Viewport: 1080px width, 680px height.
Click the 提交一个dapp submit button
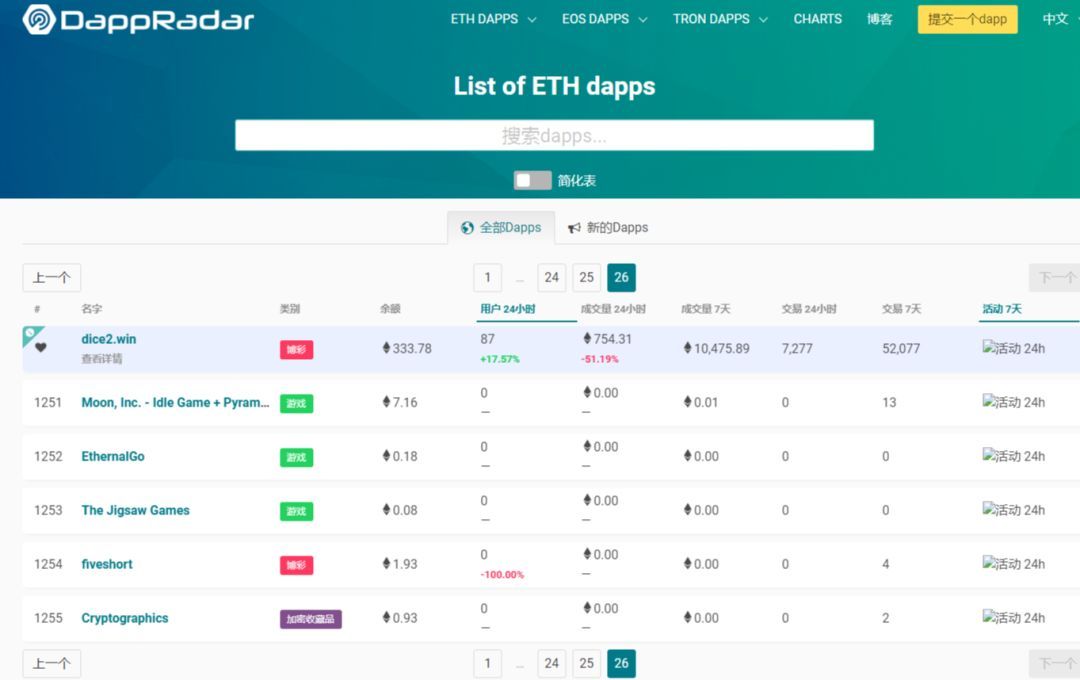[x=967, y=19]
